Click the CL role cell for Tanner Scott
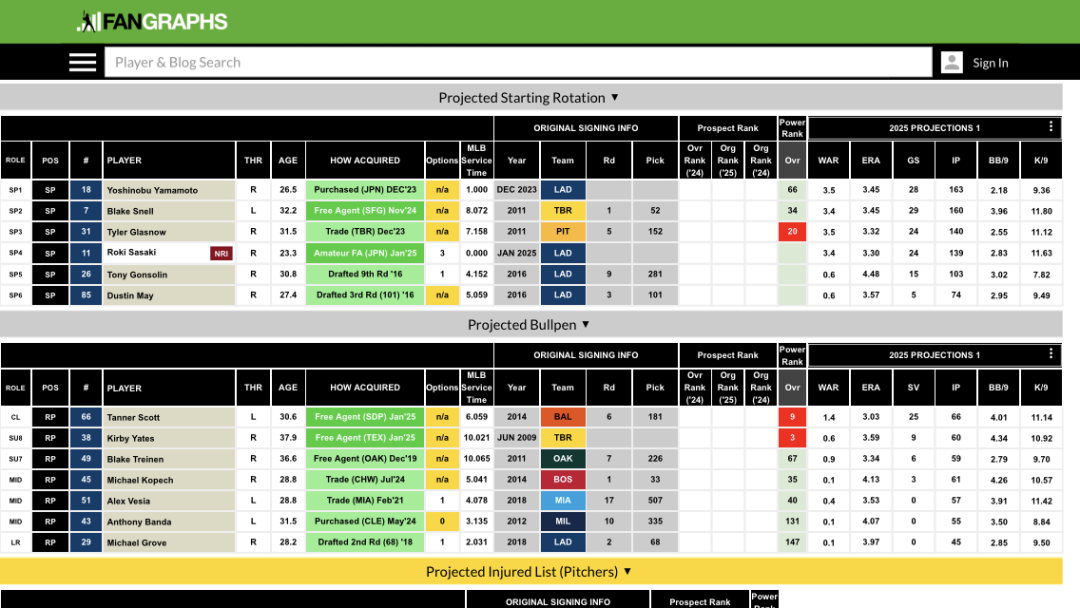Image resolution: width=1080 pixels, height=608 pixels. [15, 417]
